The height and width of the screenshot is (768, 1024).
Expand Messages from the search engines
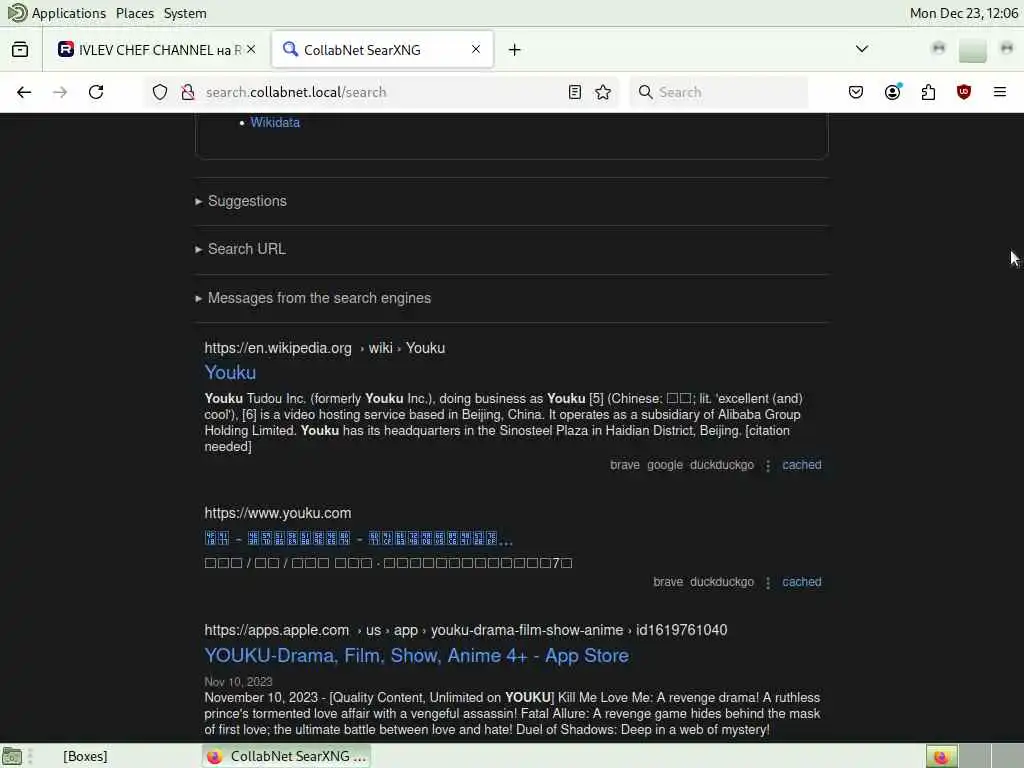[x=313, y=298]
